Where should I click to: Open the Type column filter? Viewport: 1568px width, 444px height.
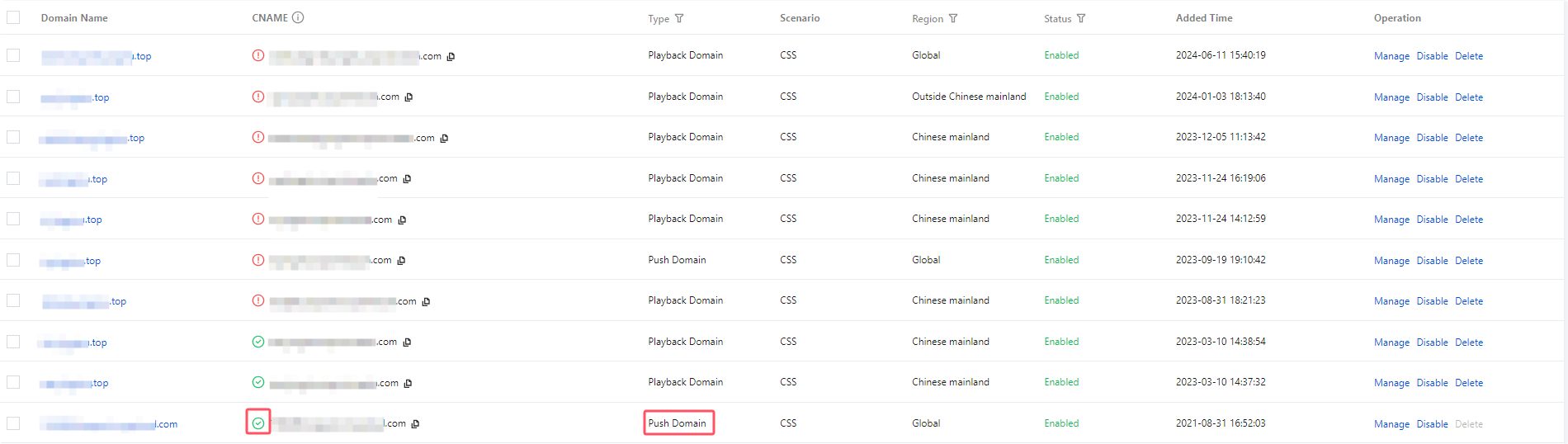(x=679, y=18)
